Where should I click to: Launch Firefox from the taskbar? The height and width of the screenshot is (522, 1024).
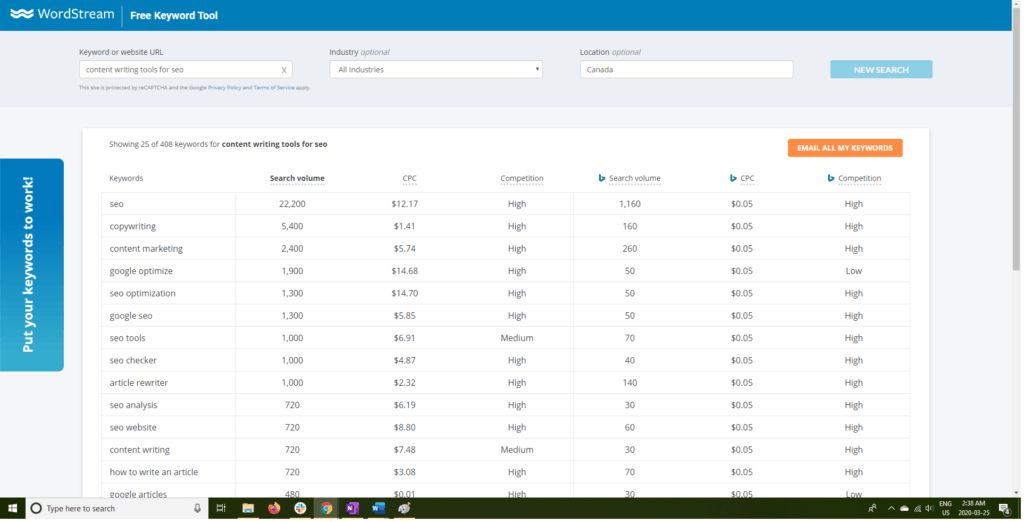click(274, 510)
